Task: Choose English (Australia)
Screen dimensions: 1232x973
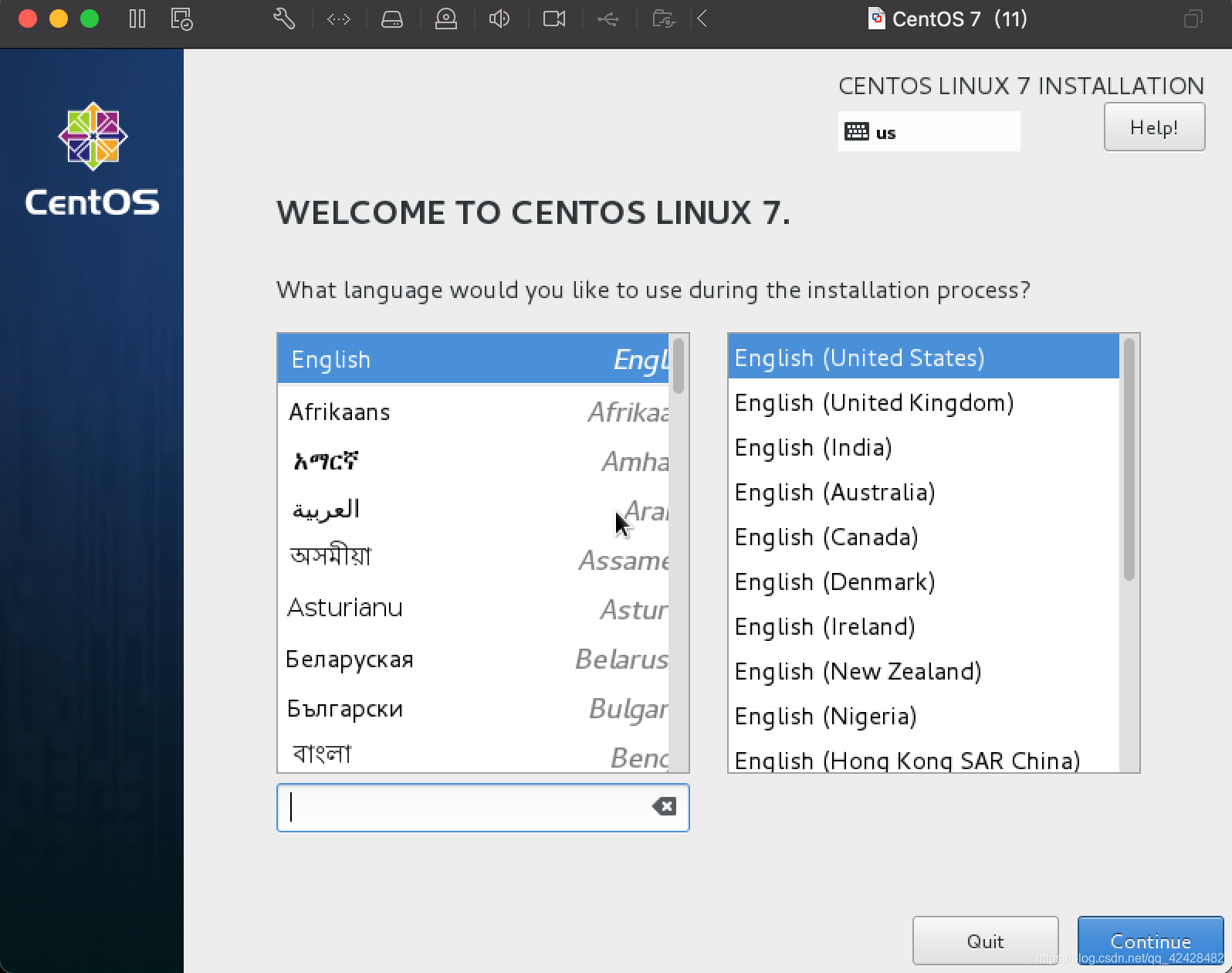Action: (x=923, y=492)
